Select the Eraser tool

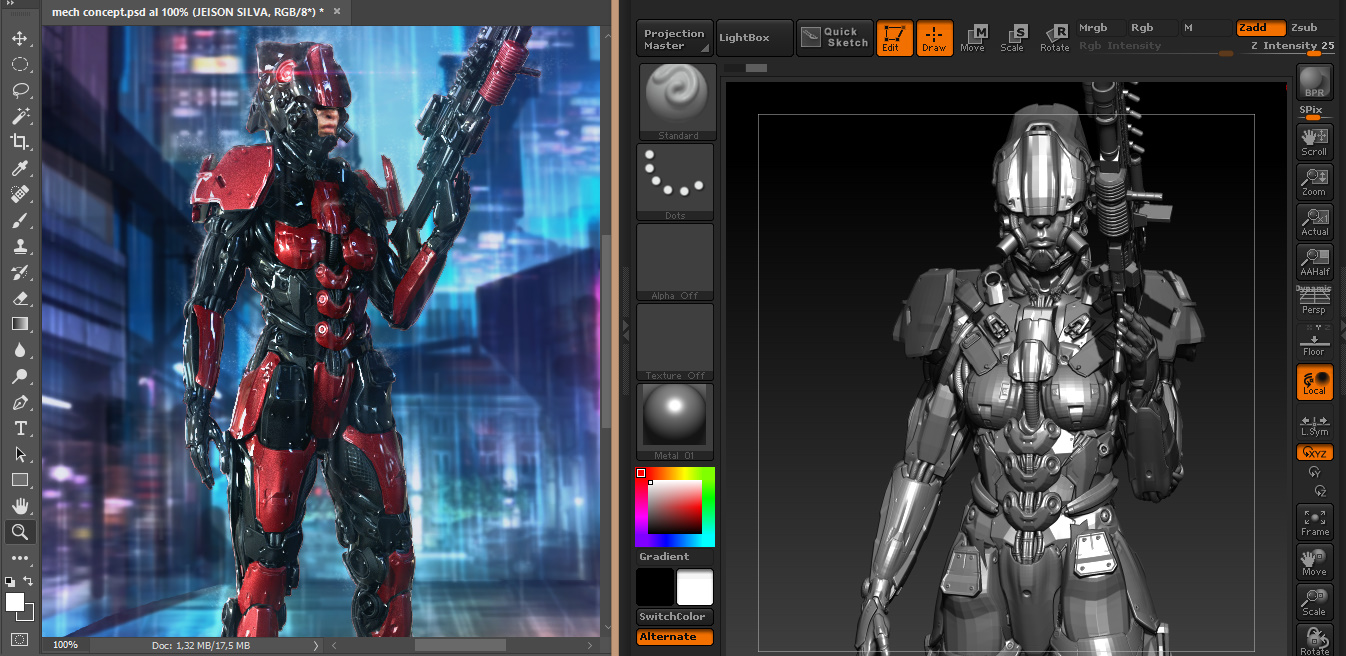[x=19, y=299]
